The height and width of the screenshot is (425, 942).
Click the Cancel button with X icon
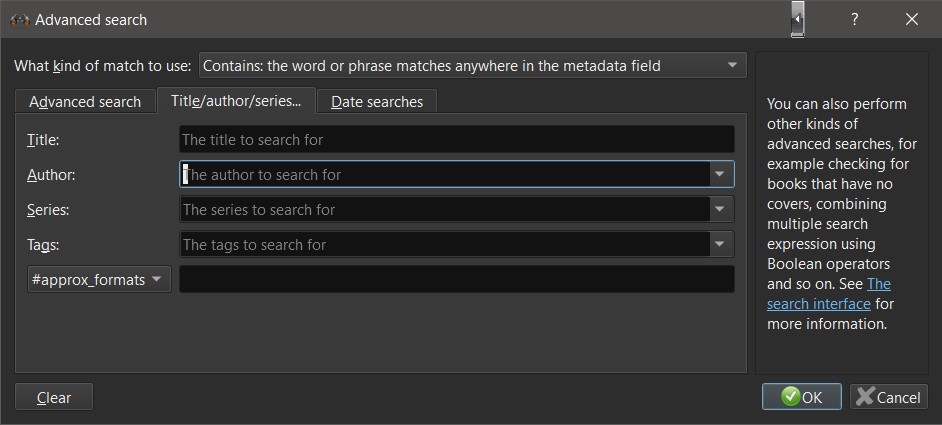click(889, 397)
